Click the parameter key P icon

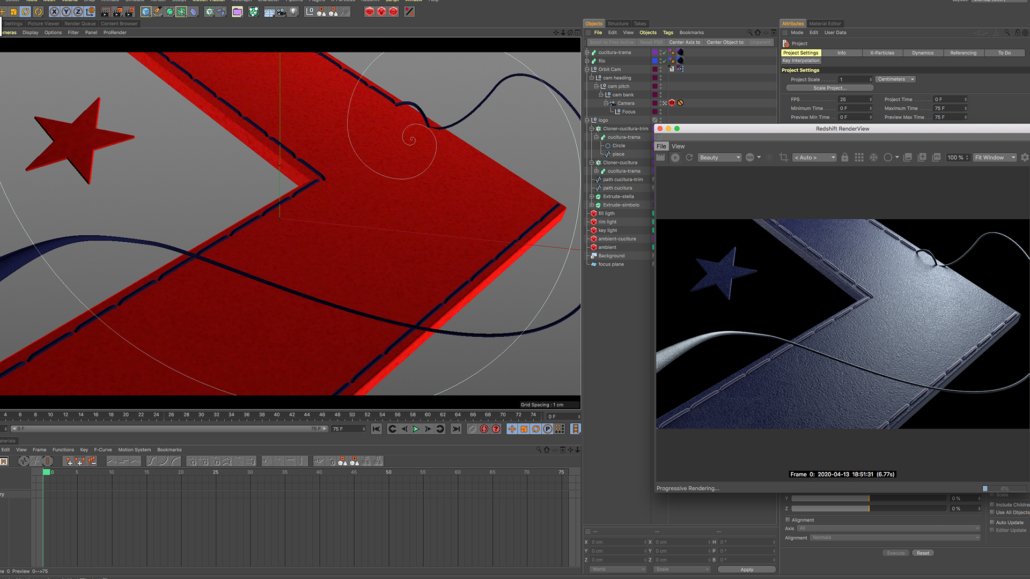point(548,429)
